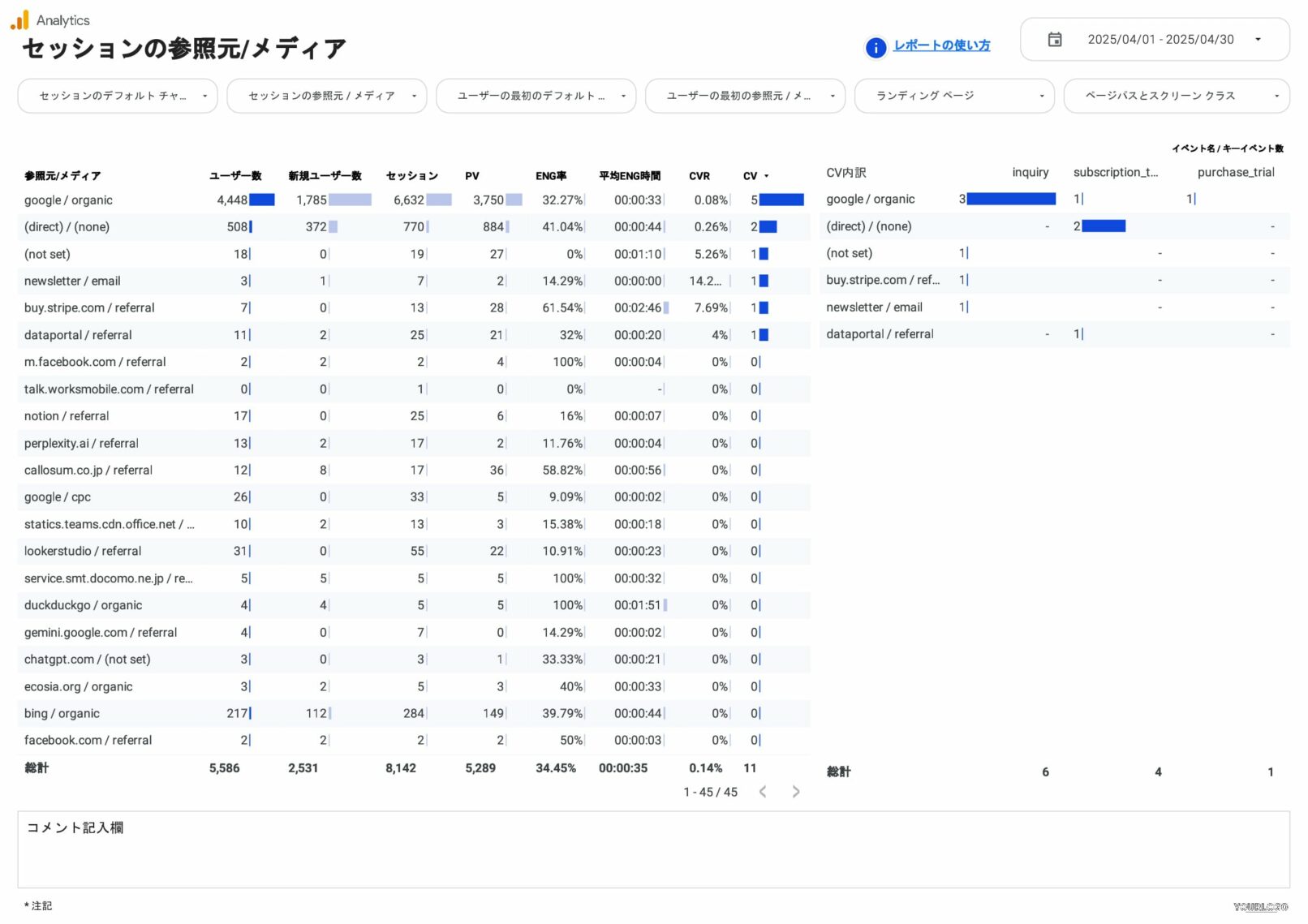The image size is (1308, 924).
Task: Sort table by セッション column header
Action: coord(411,176)
